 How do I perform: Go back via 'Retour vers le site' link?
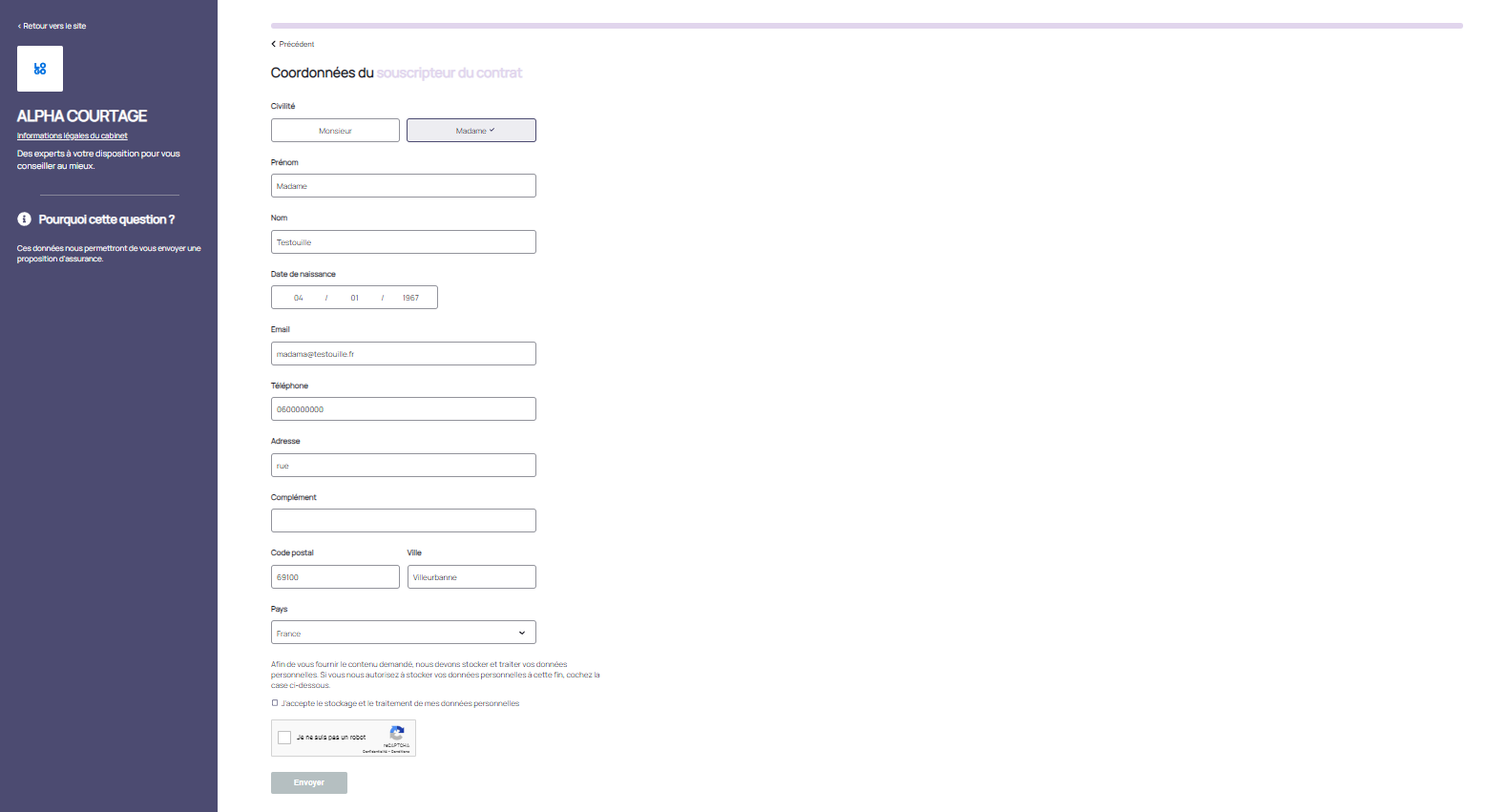tap(52, 26)
